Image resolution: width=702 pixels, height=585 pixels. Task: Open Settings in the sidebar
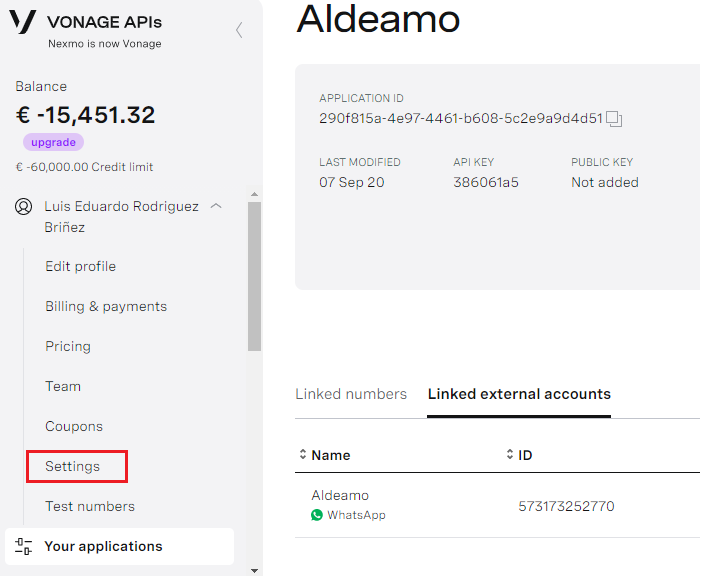click(73, 466)
